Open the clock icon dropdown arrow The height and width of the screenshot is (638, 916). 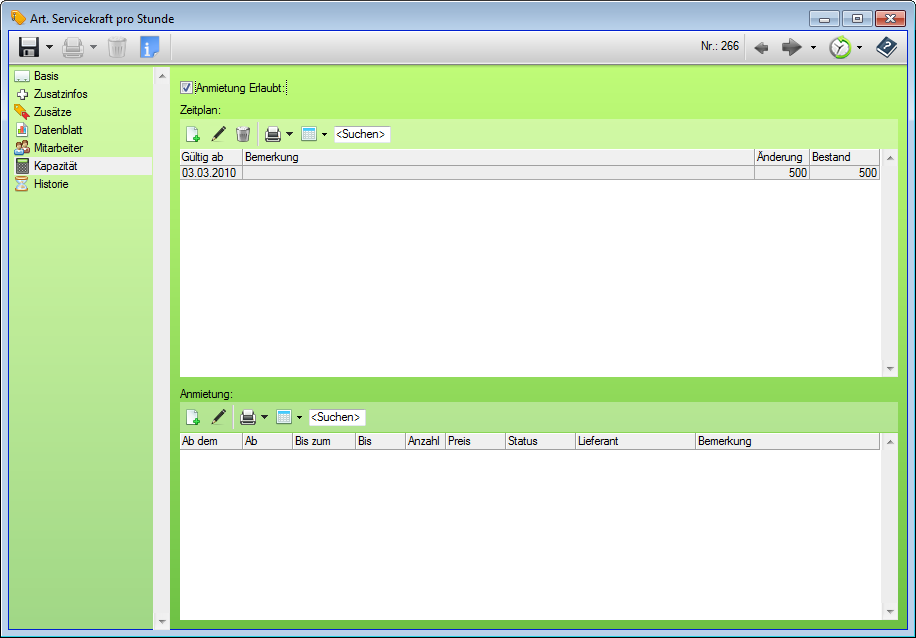(x=859, y=47)
